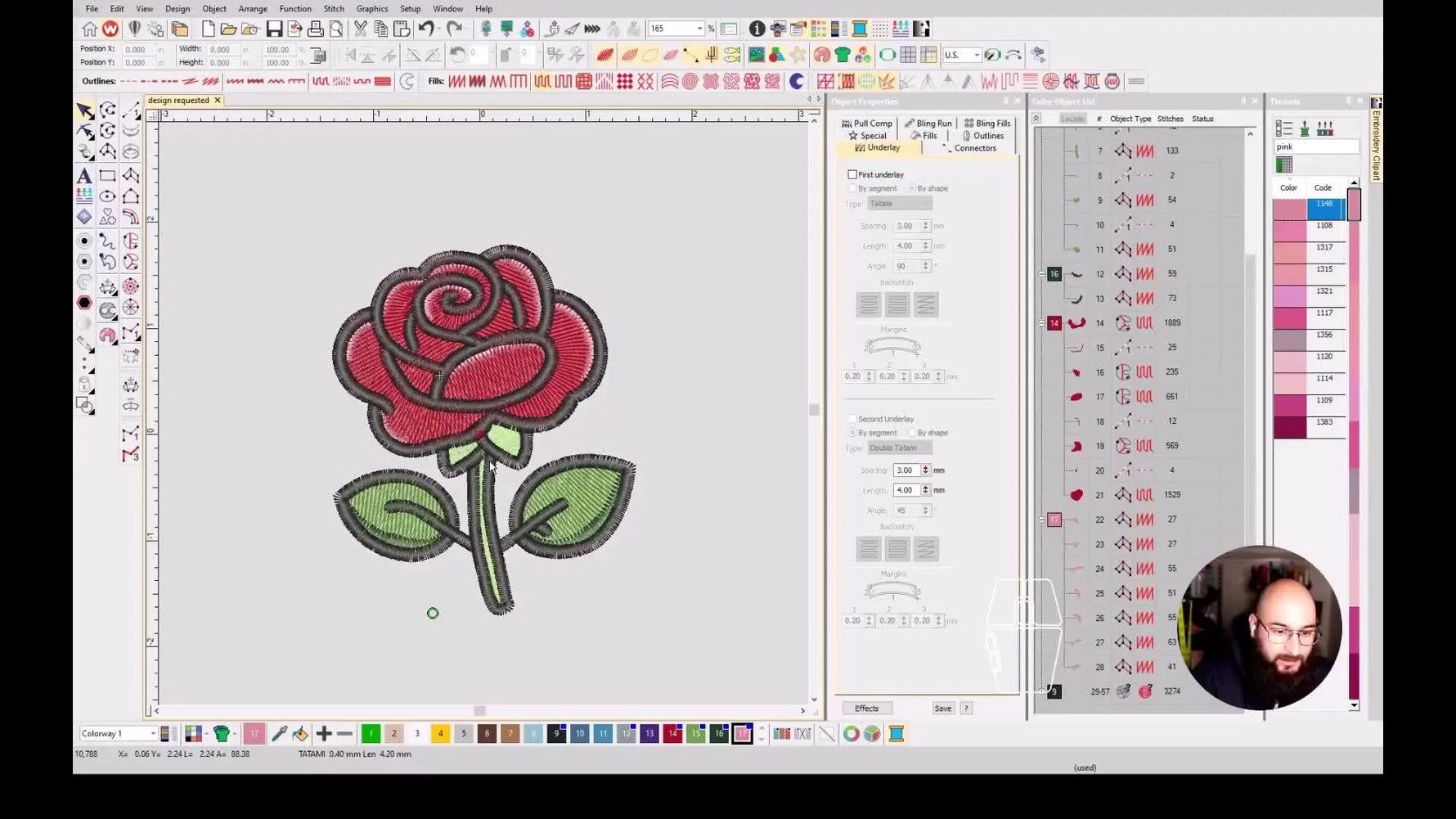Open the Second Underlay Type dropdown showing Double Tatami
1456x819 pixels.
click(899, 448)
